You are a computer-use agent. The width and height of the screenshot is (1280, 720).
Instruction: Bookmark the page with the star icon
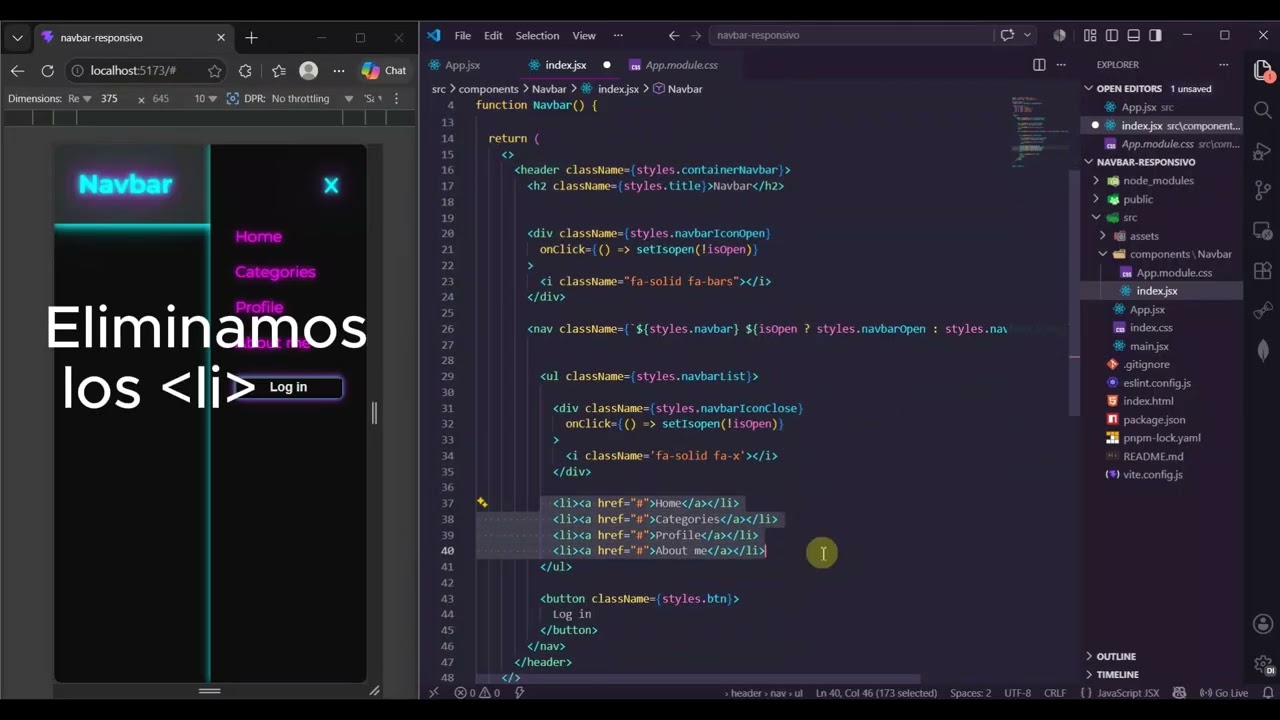pos(214,71)
